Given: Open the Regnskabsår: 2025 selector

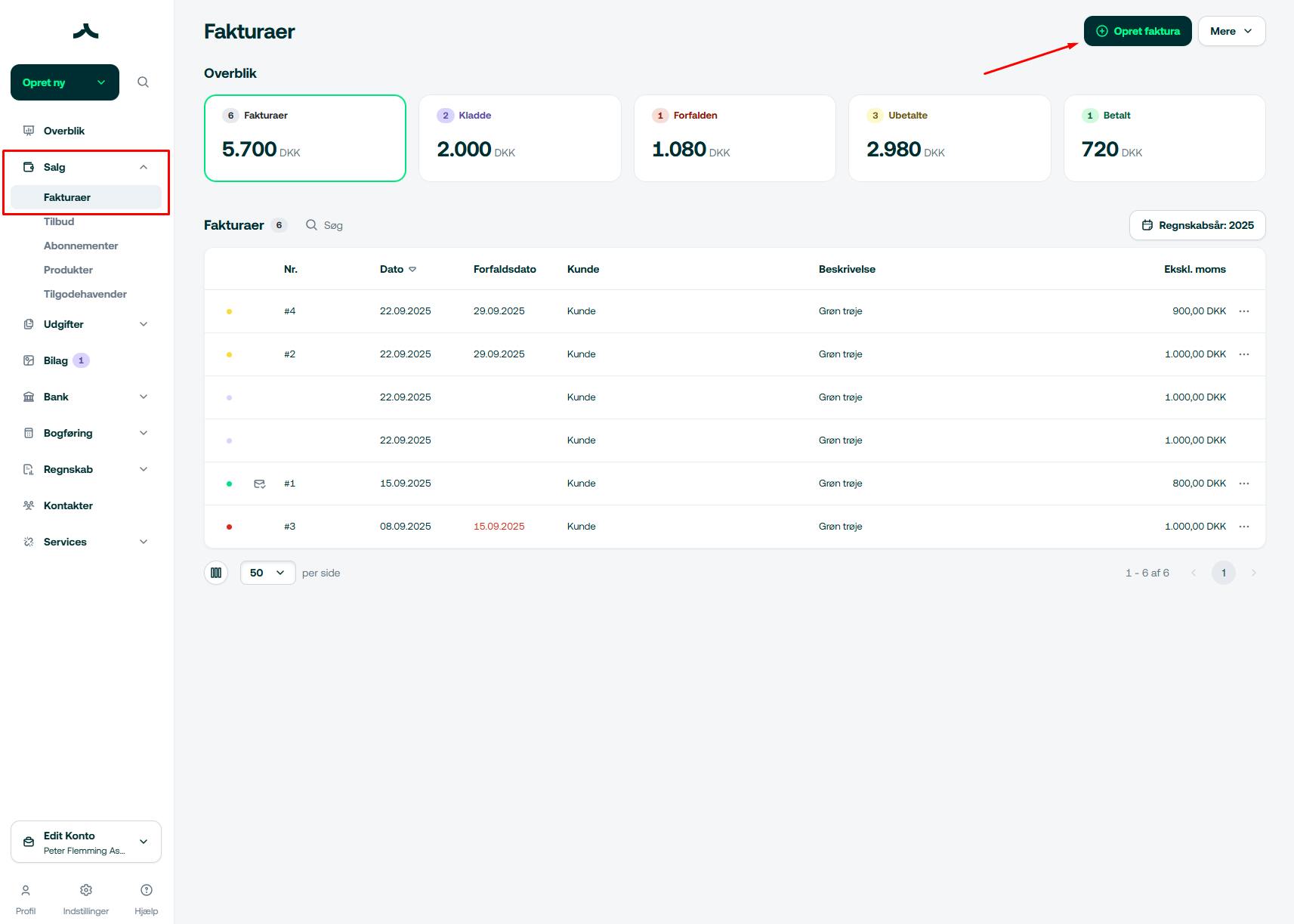Looking at the screenshot, I should [1197, 225].
